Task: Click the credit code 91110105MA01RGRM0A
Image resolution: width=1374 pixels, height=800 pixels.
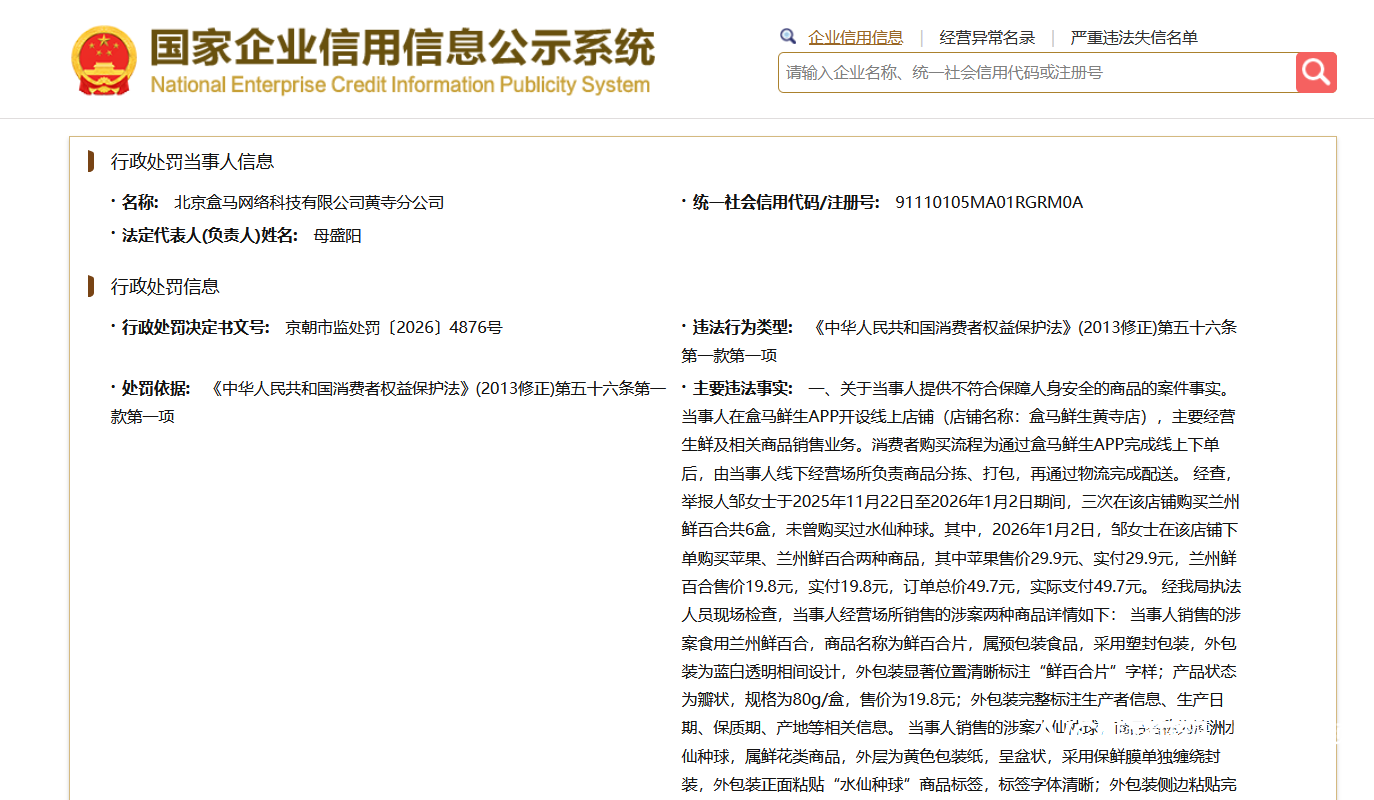Action: click(x=989, y=202)
